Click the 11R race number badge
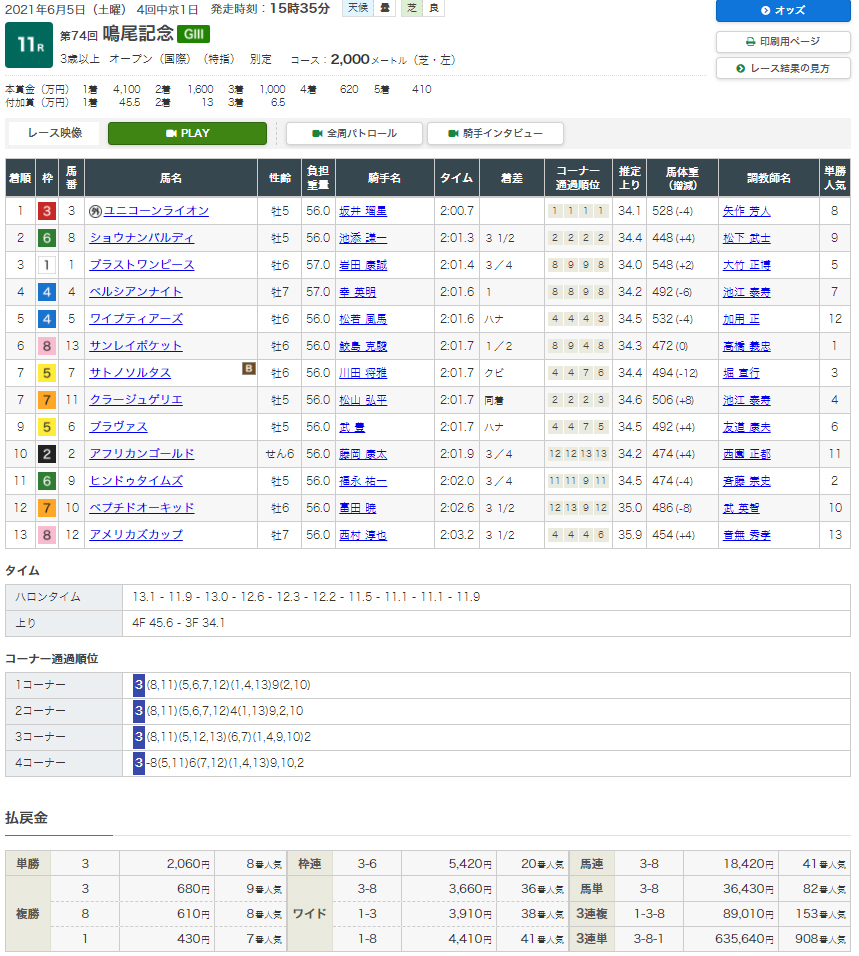 pyautogui.click(x=27, y=44)
